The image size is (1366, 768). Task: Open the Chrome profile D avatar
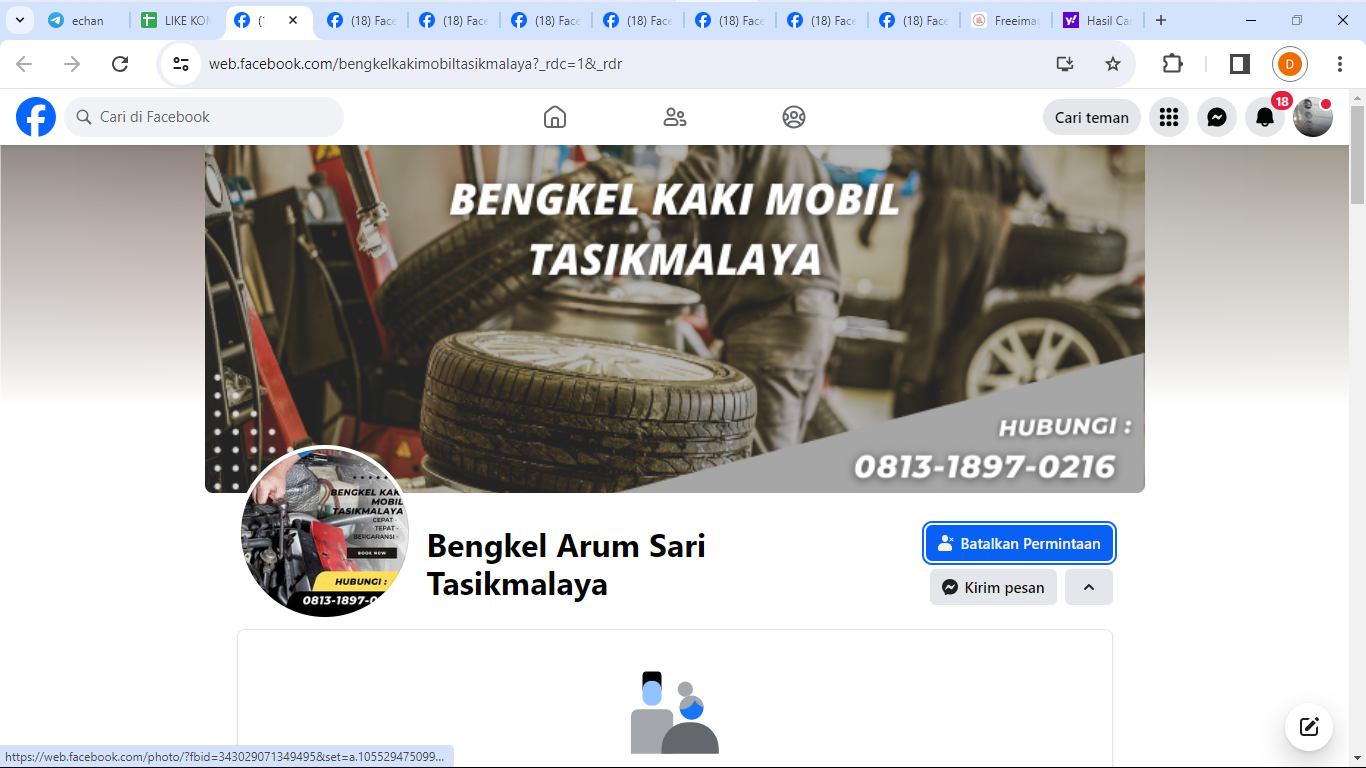(1290, 64)
